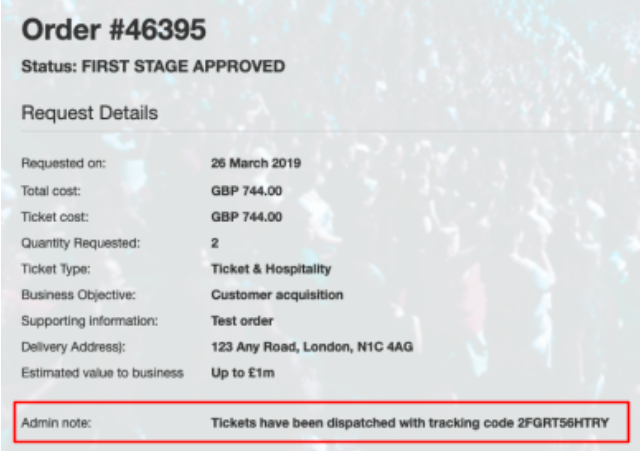Click the Estimated value to business label

point(102,373)
